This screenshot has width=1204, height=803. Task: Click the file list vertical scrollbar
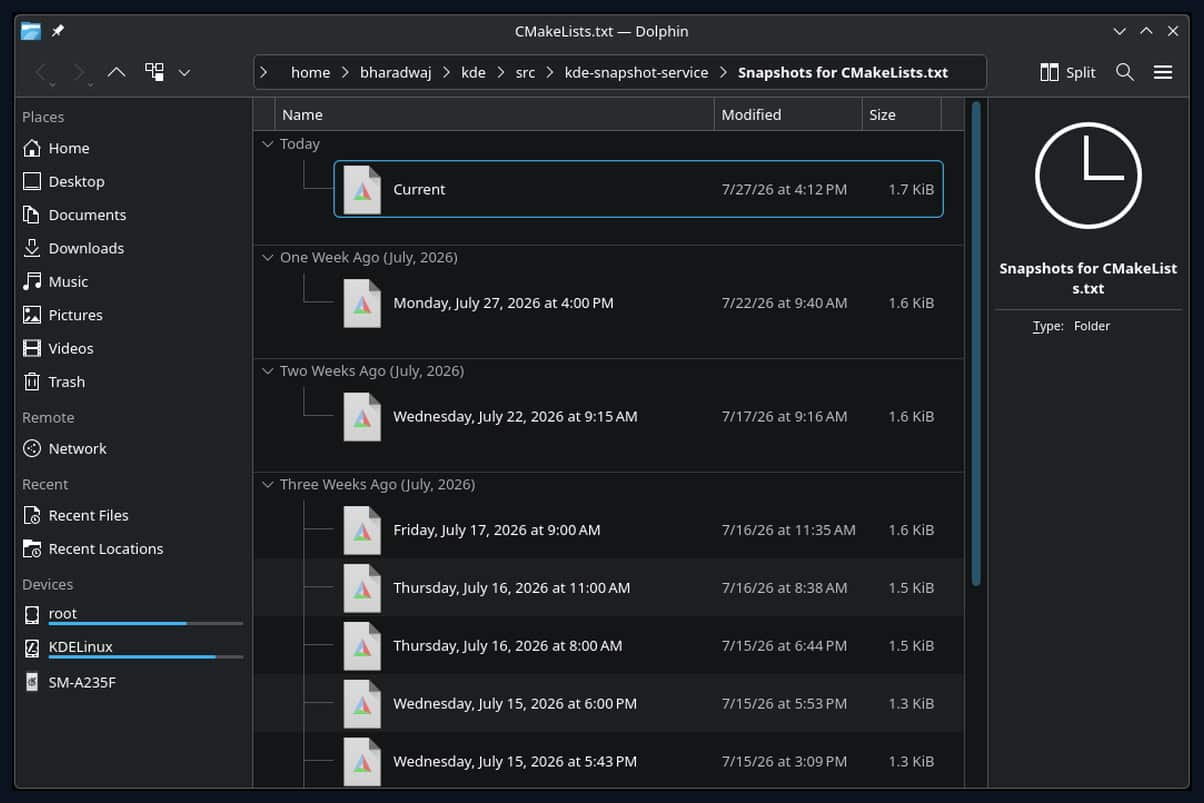tap(976, 343)
